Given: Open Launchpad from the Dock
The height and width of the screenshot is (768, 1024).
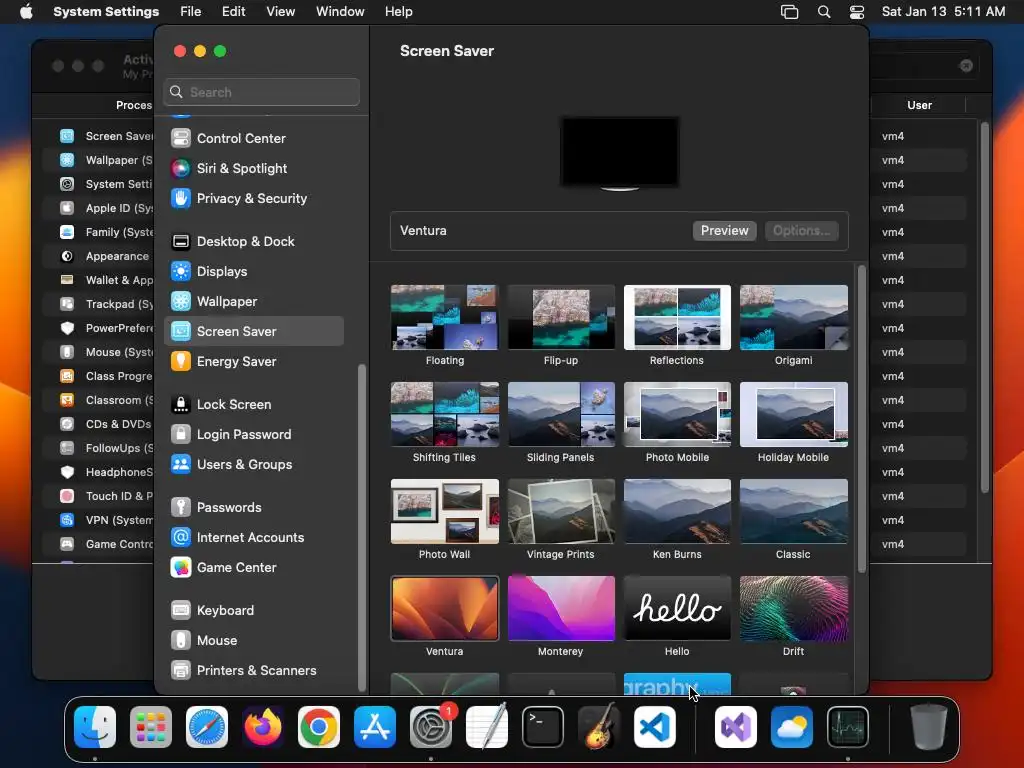Looking at the screenshot, I should click(151, 727).
